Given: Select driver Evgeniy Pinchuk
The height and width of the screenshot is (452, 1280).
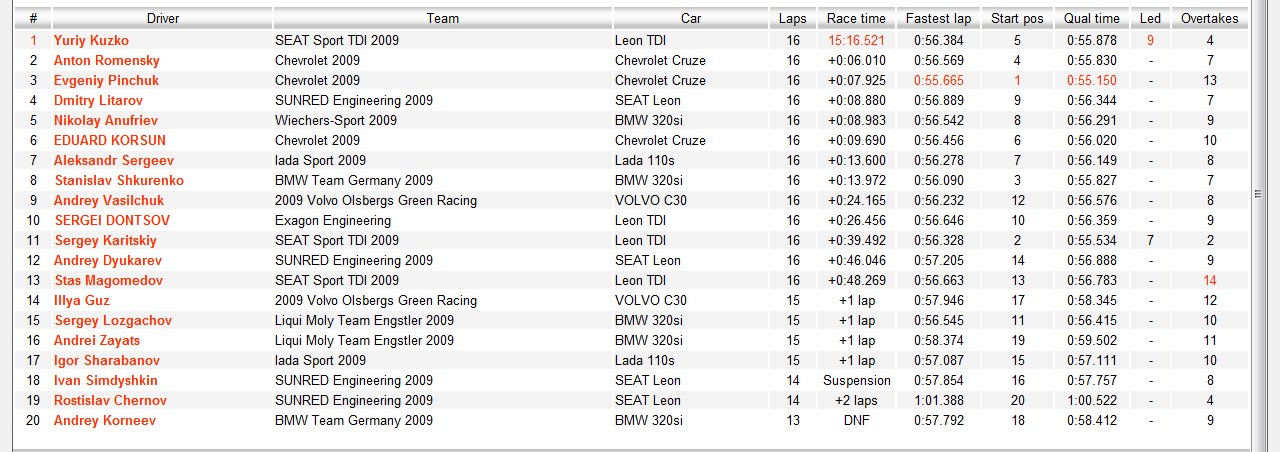Looking at the screenshot, I should 104,80.
